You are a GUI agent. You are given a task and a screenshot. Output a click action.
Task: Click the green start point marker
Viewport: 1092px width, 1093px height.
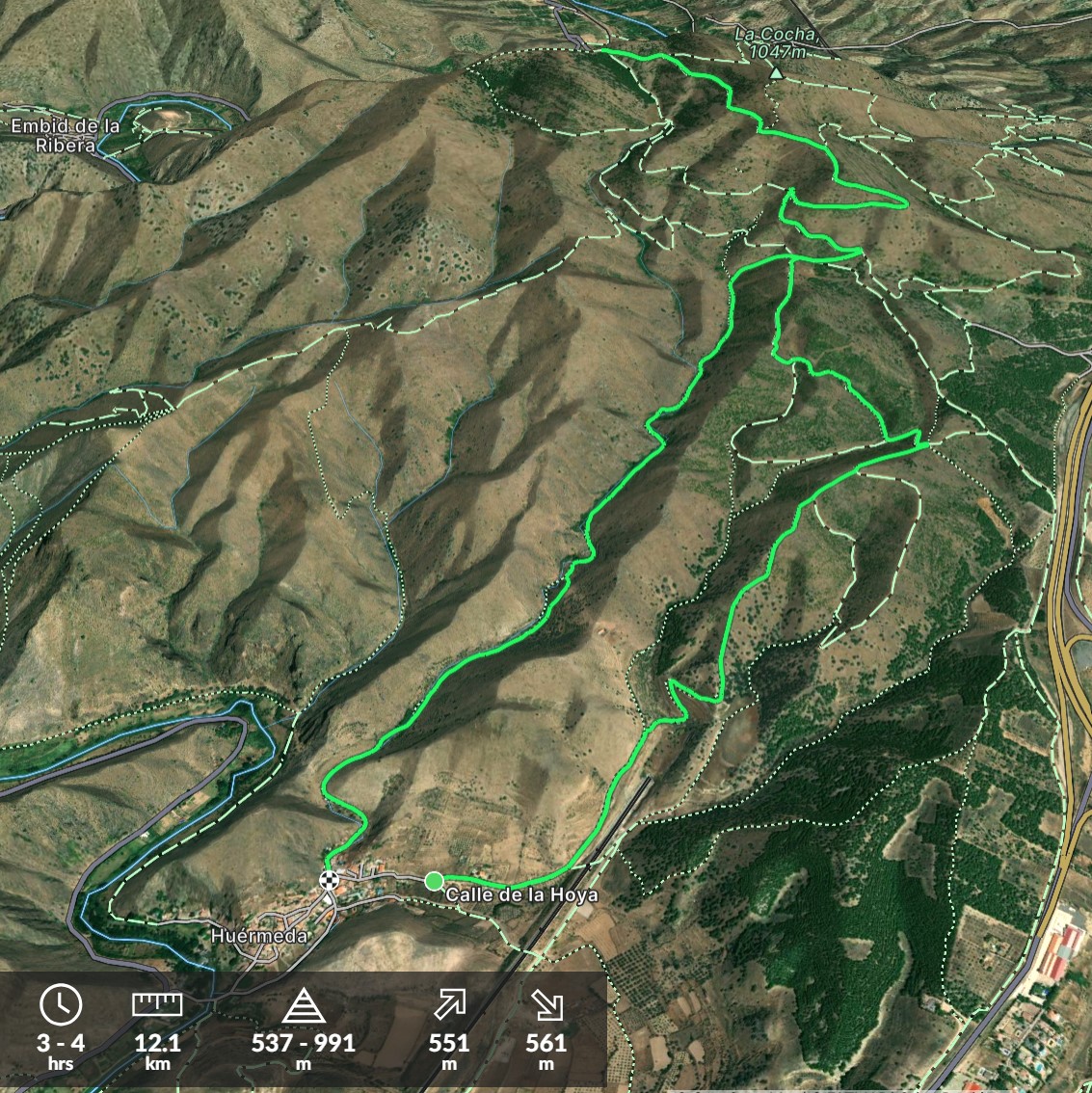click(x=434, y=881)
